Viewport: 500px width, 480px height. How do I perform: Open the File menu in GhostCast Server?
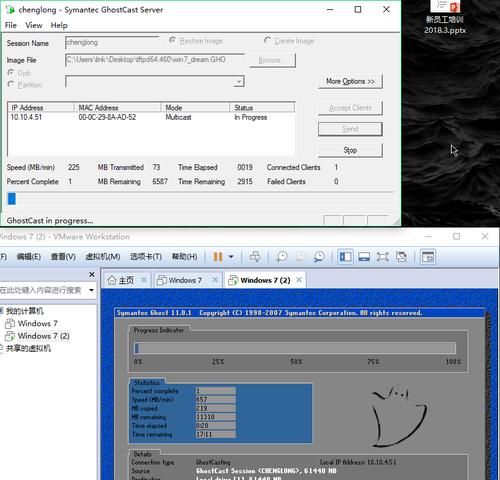(x=11, y=25)
